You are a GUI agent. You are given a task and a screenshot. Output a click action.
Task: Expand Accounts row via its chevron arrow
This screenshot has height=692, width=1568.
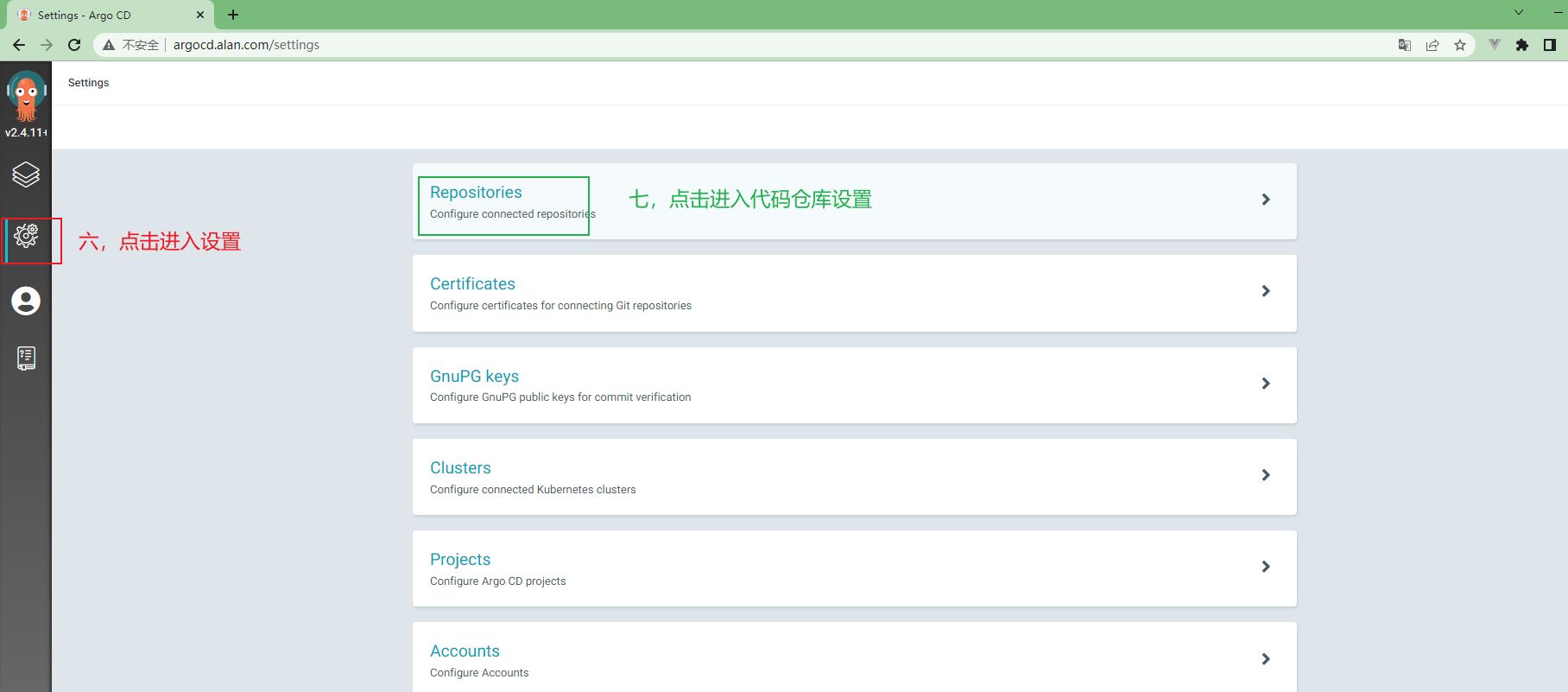[x=1266, y=659]
